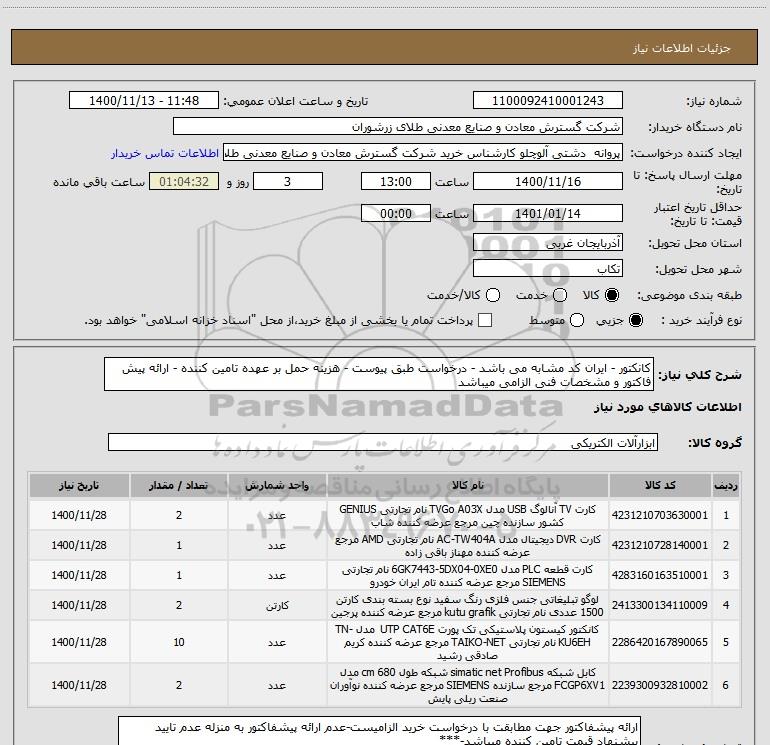
Task: Select the کالا/خدمت radio button
Action: 493,295
